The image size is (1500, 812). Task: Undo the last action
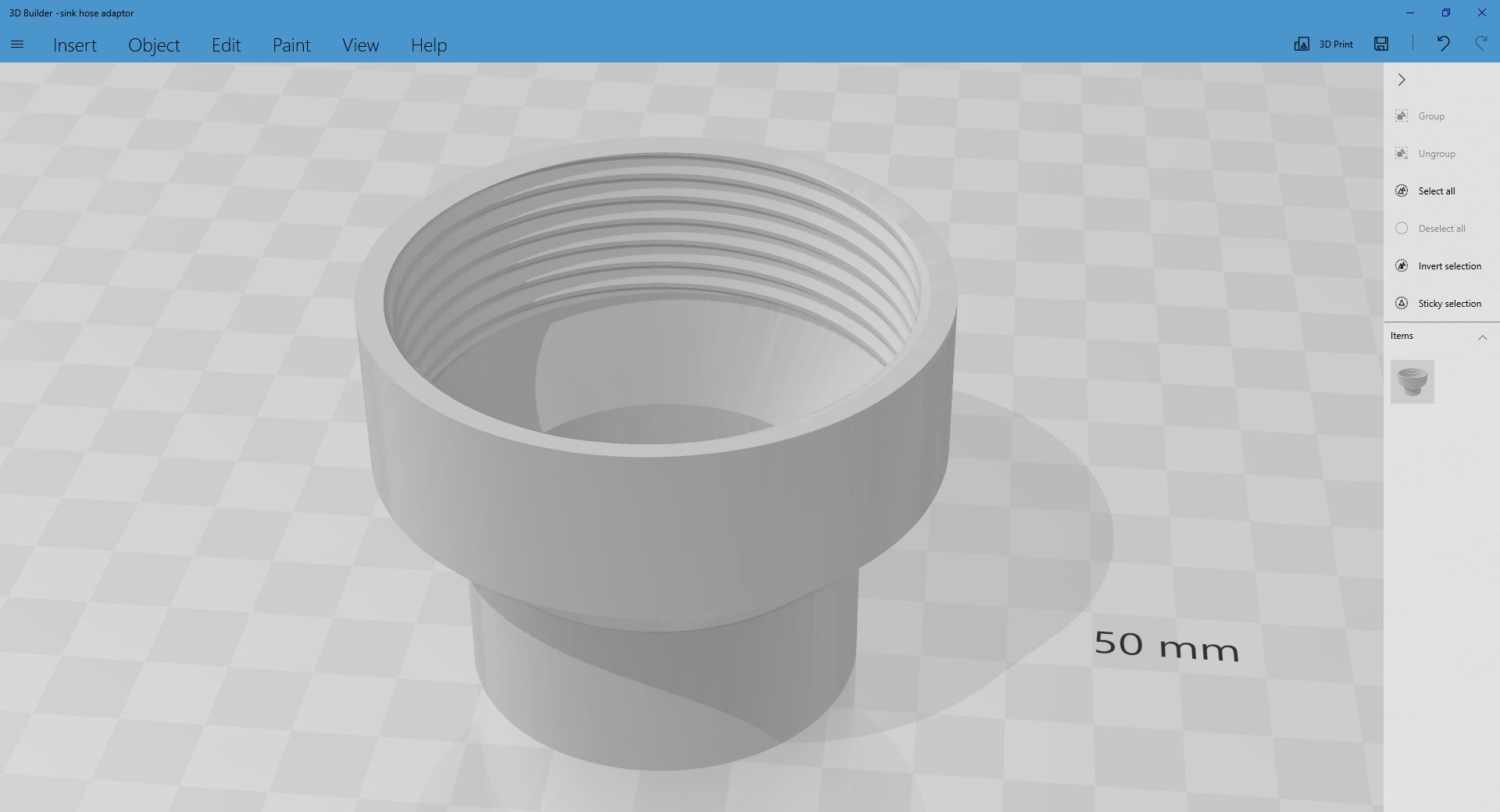[x=1443, y=44]
